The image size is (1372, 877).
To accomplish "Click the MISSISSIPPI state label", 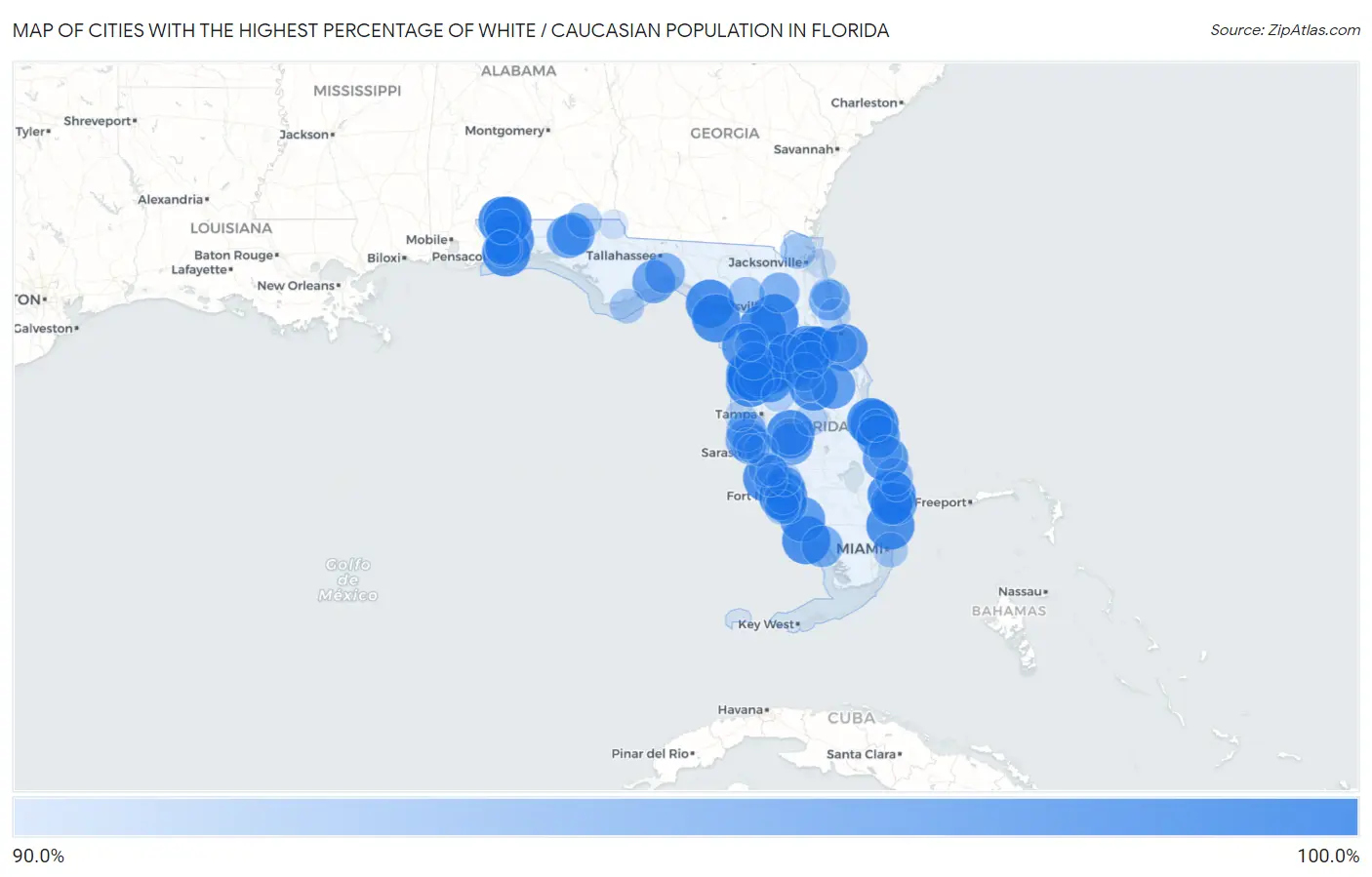I will tap(357, 91).
